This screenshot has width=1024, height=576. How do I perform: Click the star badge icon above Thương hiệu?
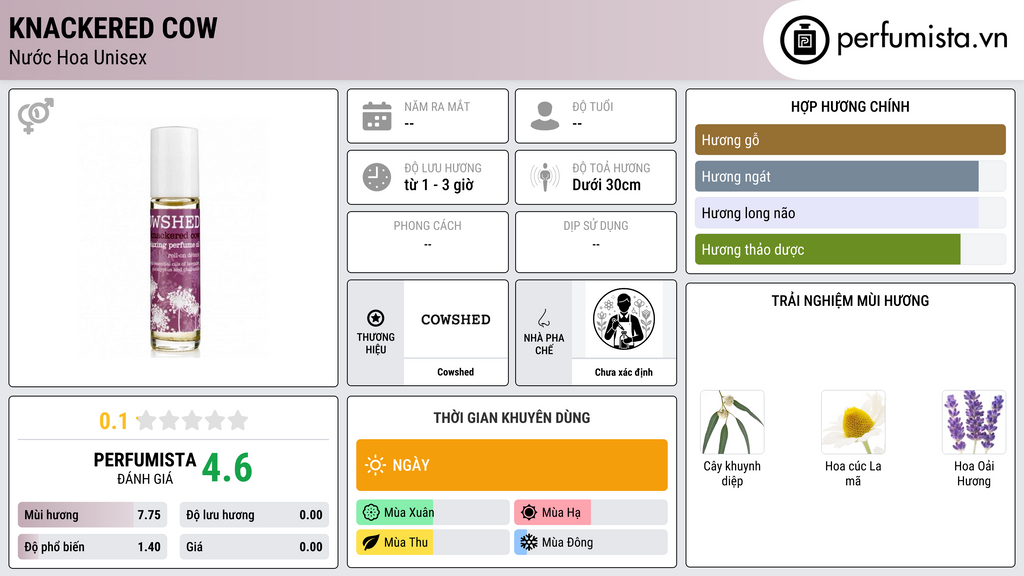pyautogui.click(x=376, y=318)
